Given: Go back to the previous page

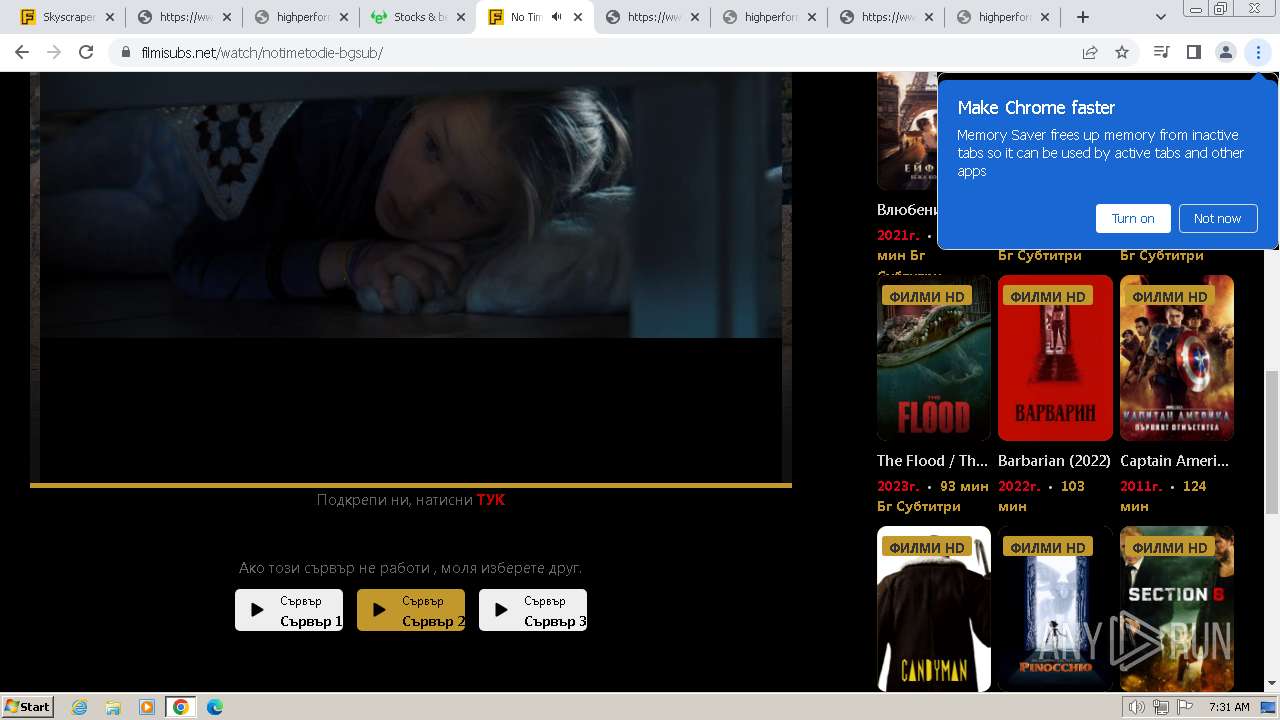Looking at the screenshot, I should tap(22, 52).
